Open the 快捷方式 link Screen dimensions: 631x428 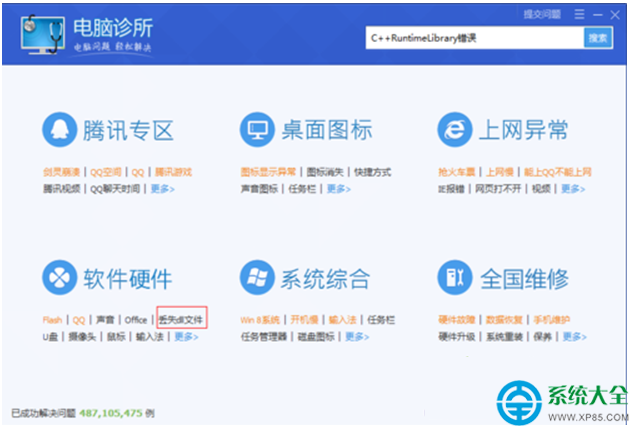373,173
